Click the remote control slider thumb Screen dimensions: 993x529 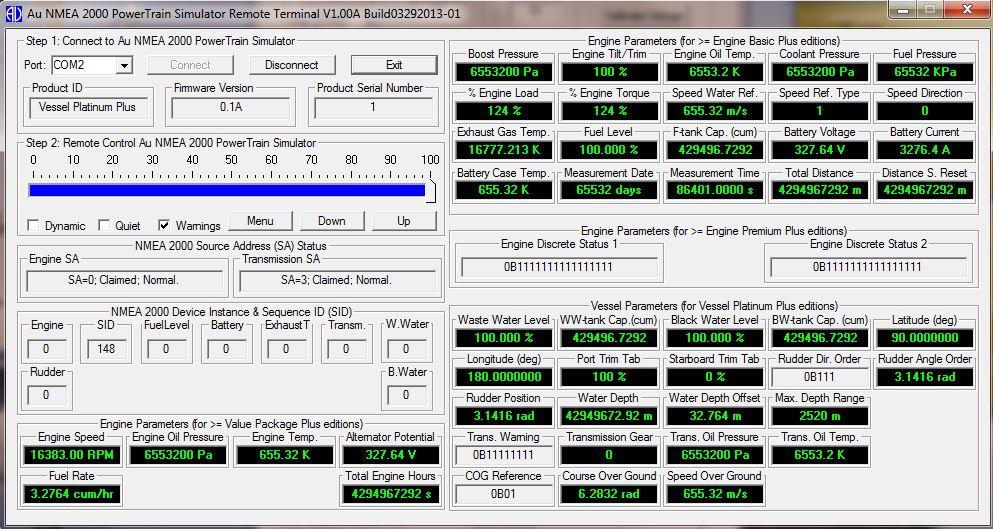[431, 191]
